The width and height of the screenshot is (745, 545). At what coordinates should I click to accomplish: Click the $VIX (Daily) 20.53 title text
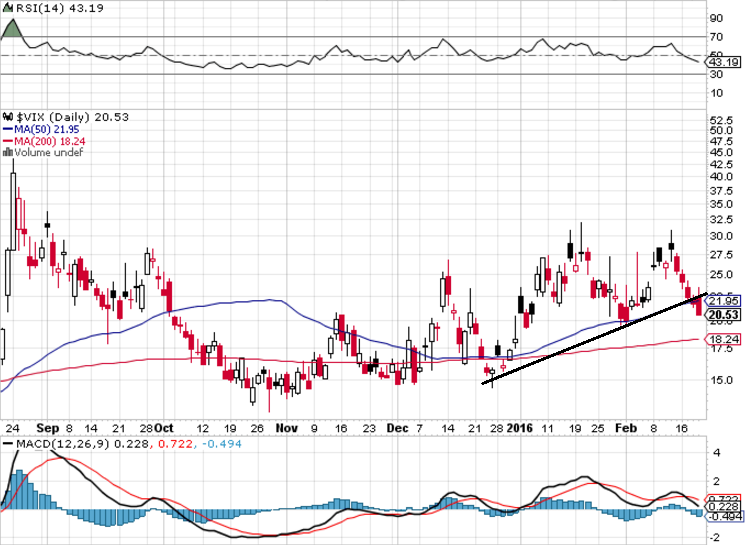(72, 117)
